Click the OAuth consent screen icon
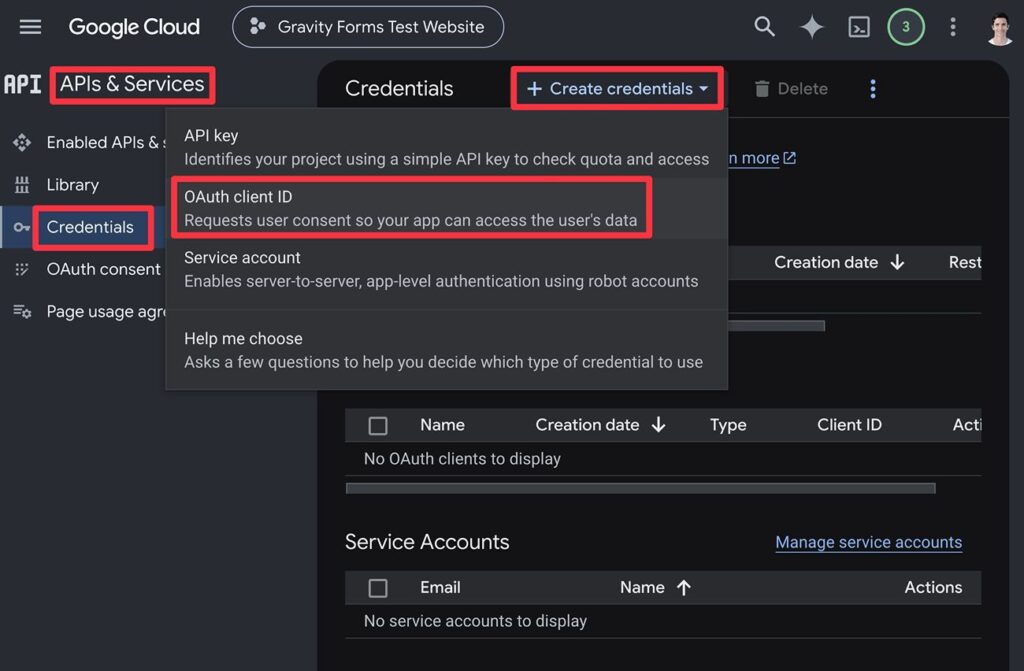Image resolution: width=1024 pixels, height=671 pixels. pos(22,269)
